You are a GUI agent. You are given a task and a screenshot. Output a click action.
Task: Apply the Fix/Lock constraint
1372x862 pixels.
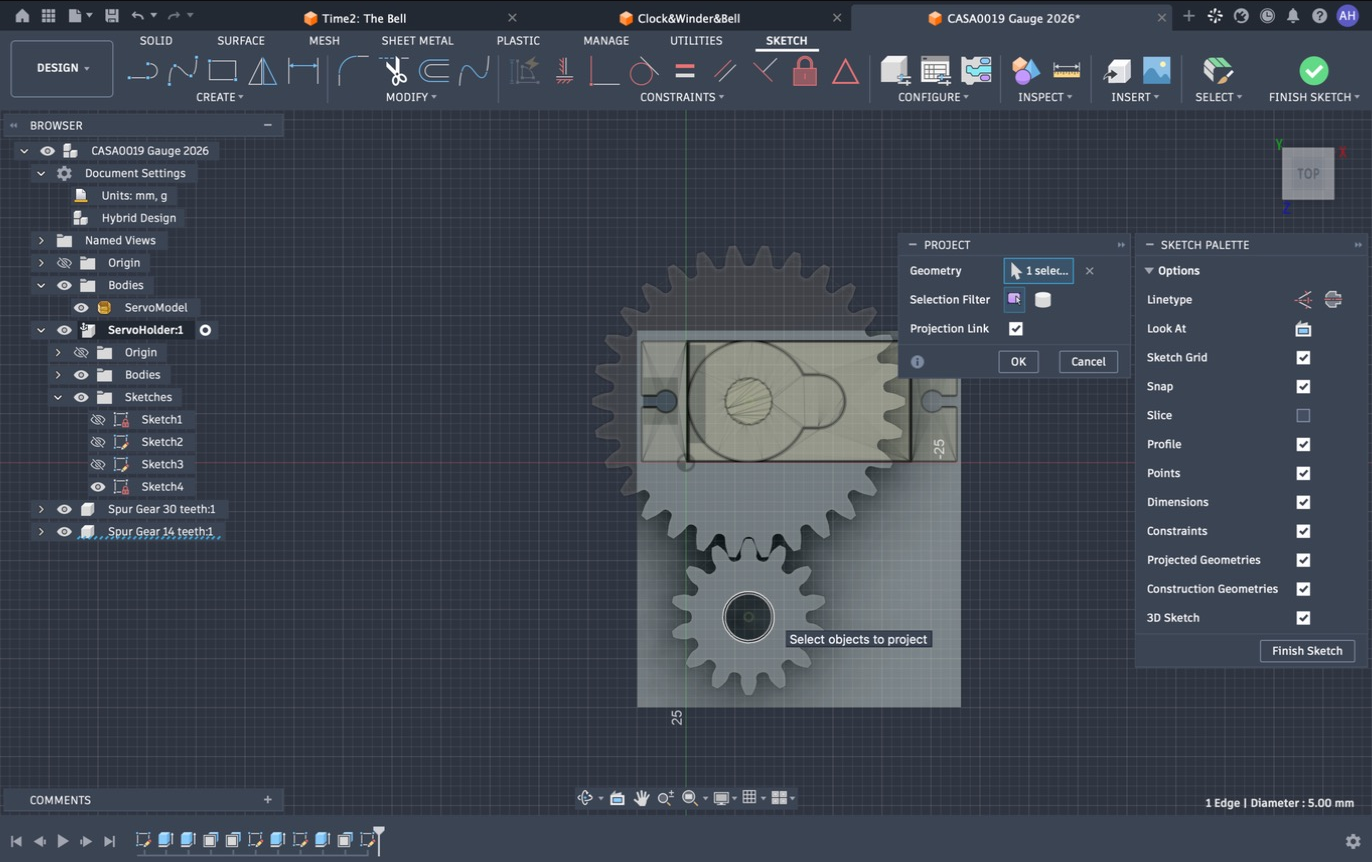pyautogui.click(x=805, y=71)
